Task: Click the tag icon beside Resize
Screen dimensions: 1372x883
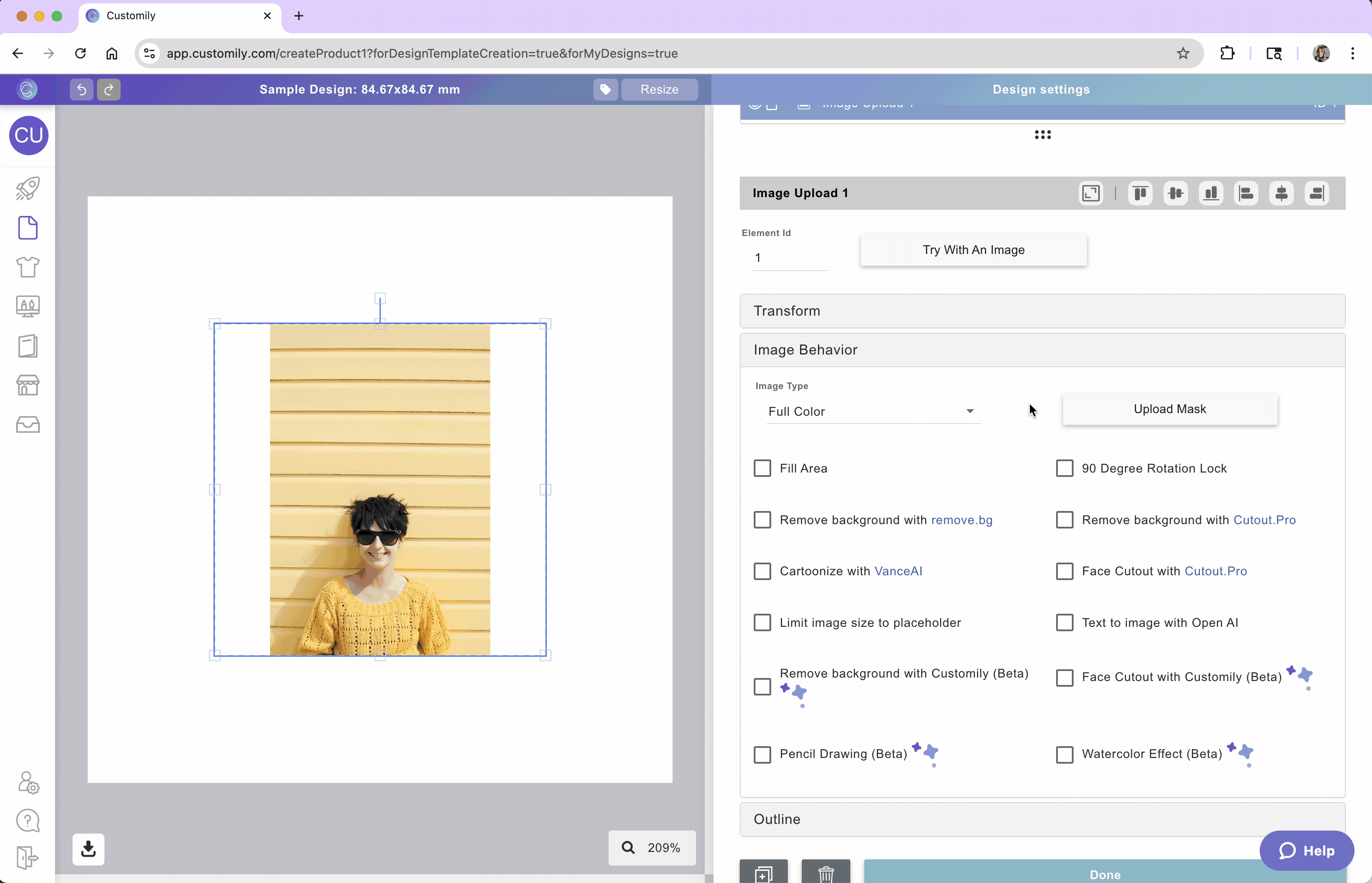Action: click(x=605, y=90)
